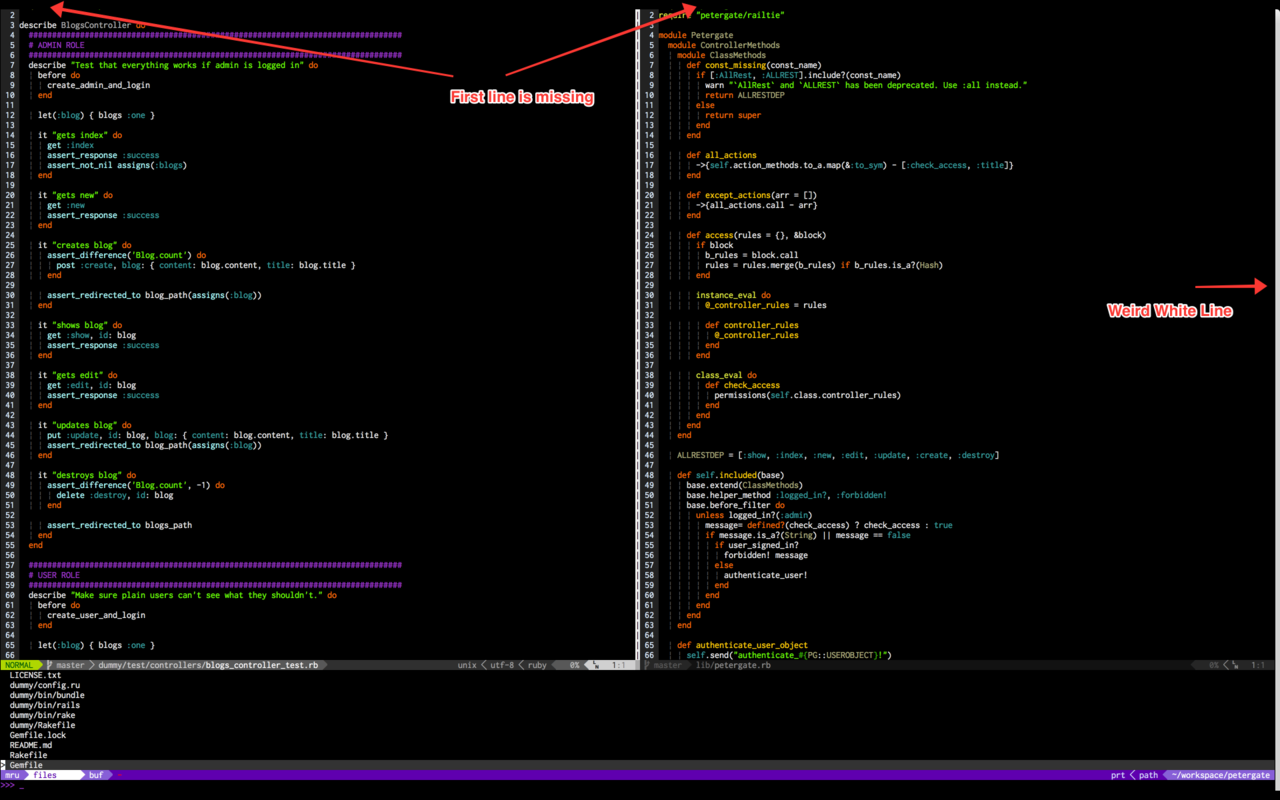The image size is (1280, 800).
Task: Open dummy/config.ru from the file list
Action: 45,685
